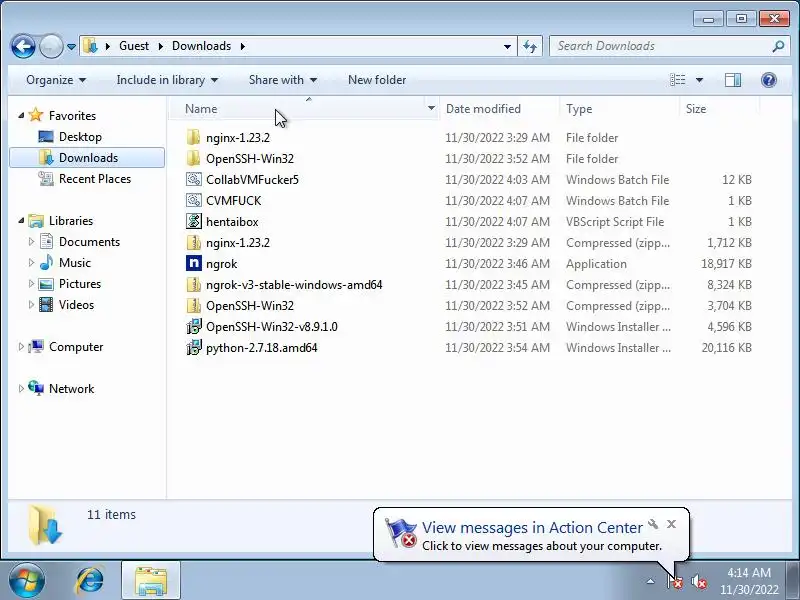Select CollabVMFucker5 batch file icon

point(194,179)
